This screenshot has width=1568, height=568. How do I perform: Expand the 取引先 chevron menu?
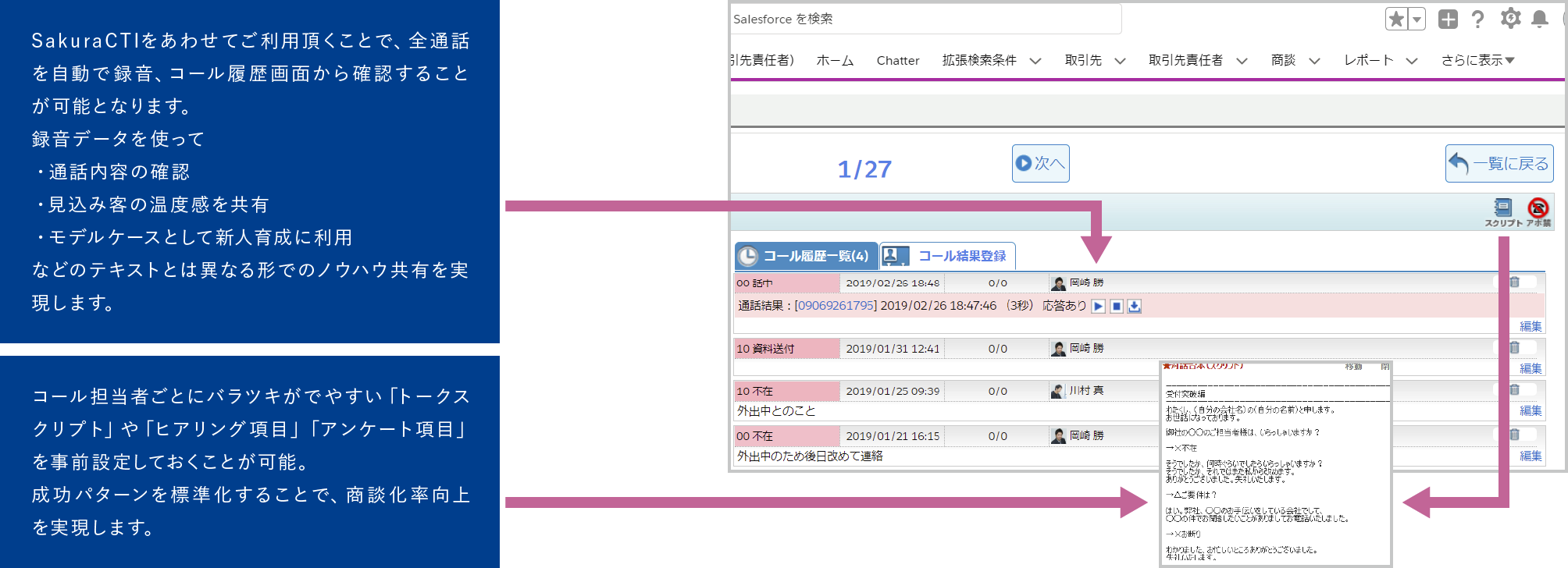point(1120,61)
